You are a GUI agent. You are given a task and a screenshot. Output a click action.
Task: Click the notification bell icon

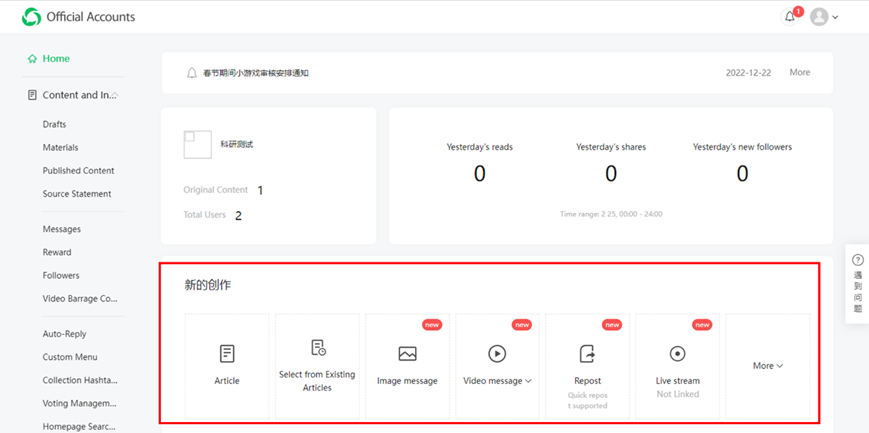pyautogui.click(x=790, y=17)
